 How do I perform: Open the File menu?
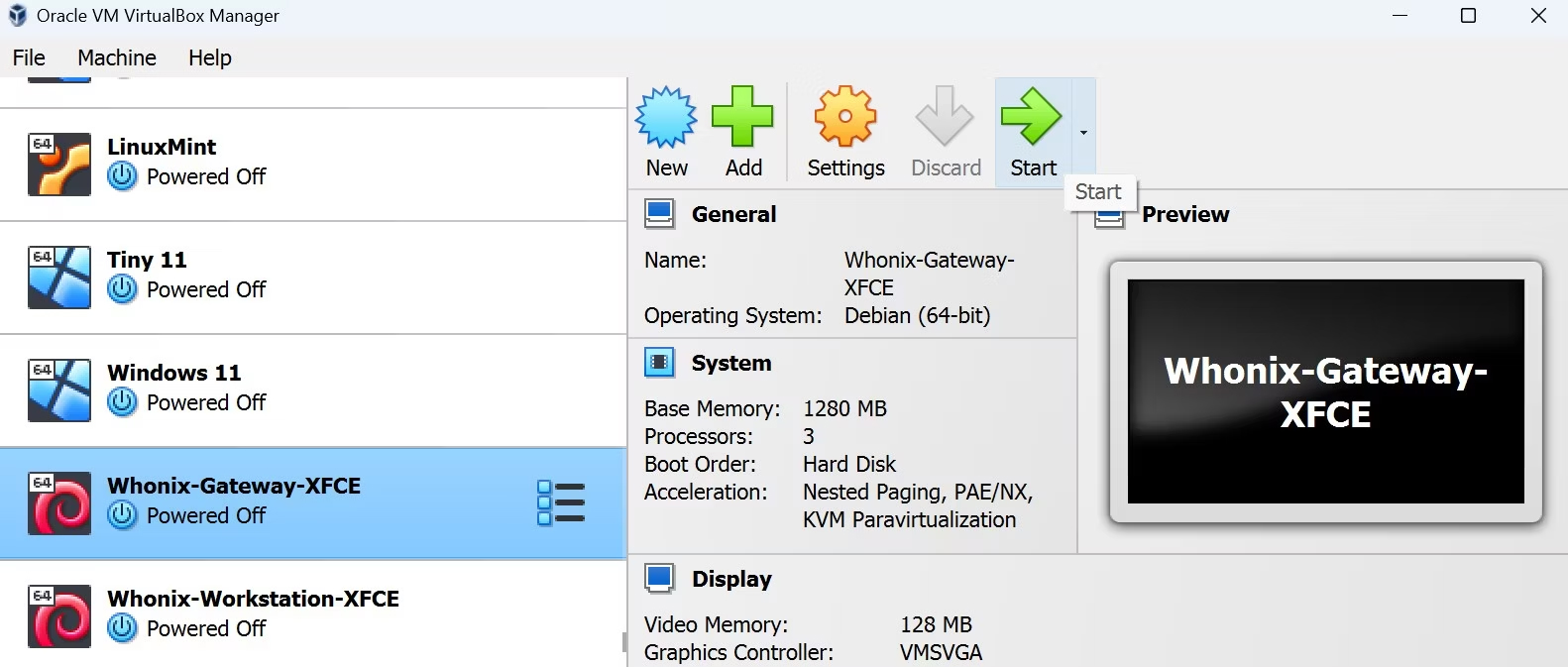click(x=29, y=57)
